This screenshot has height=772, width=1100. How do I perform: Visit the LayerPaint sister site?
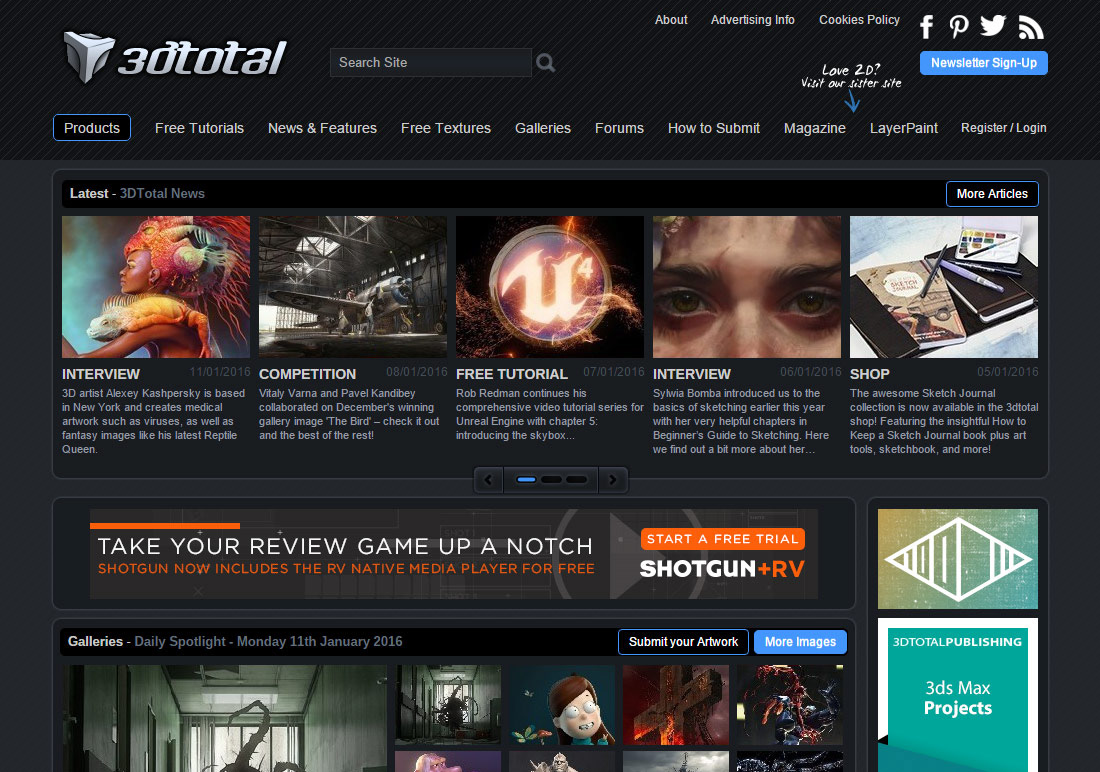(904, 128)
